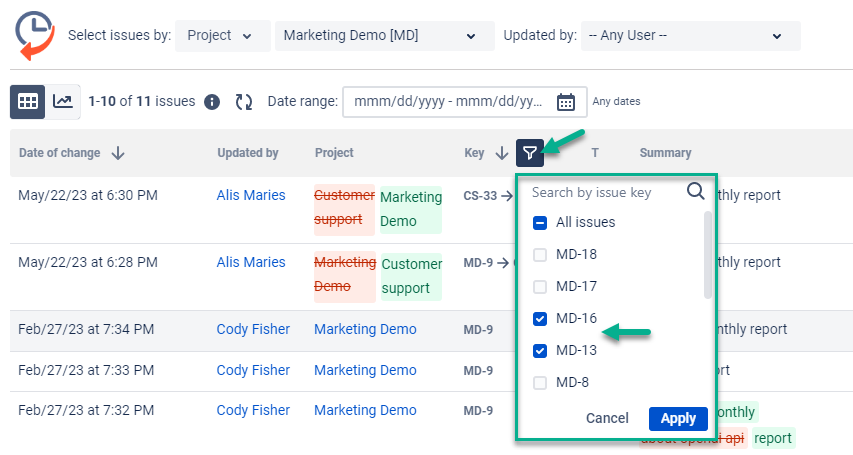Open the Project selection type dropdown
The image size is (853, 455).
[x=222, y=36]
